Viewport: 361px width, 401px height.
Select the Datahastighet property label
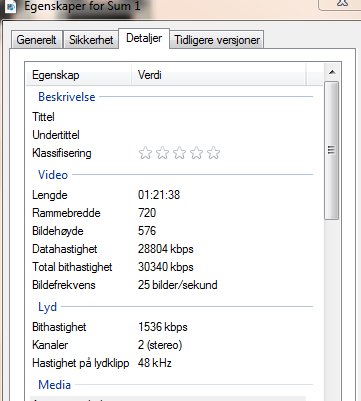(x=65, y=249)
